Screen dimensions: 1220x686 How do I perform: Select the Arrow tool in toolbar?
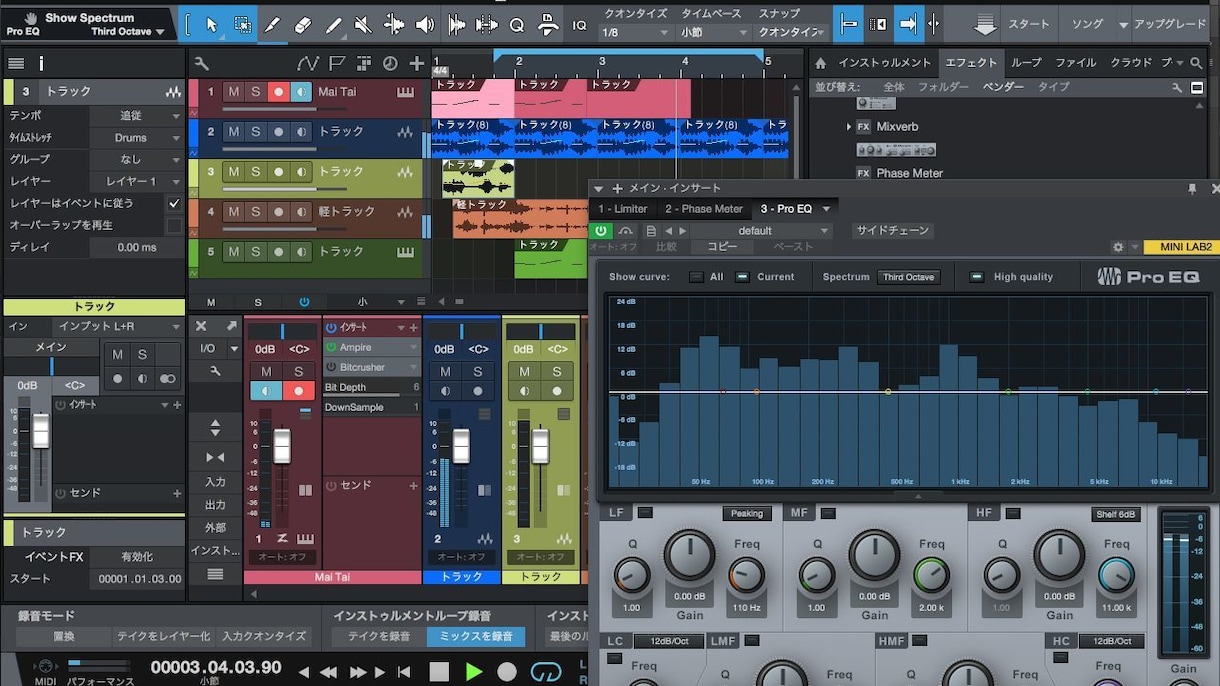point(211,24)
